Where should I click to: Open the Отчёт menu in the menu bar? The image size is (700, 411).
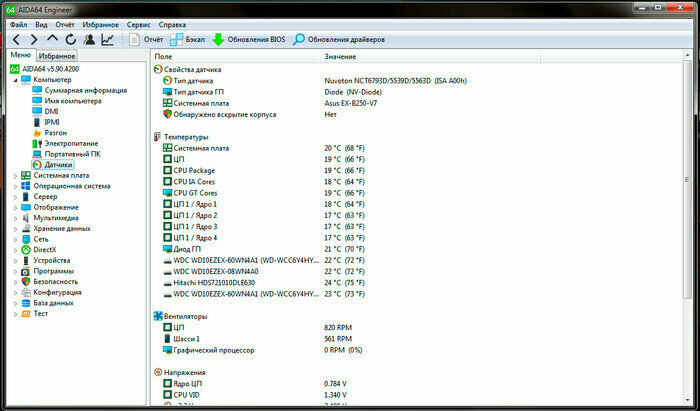tap(65, 25)
